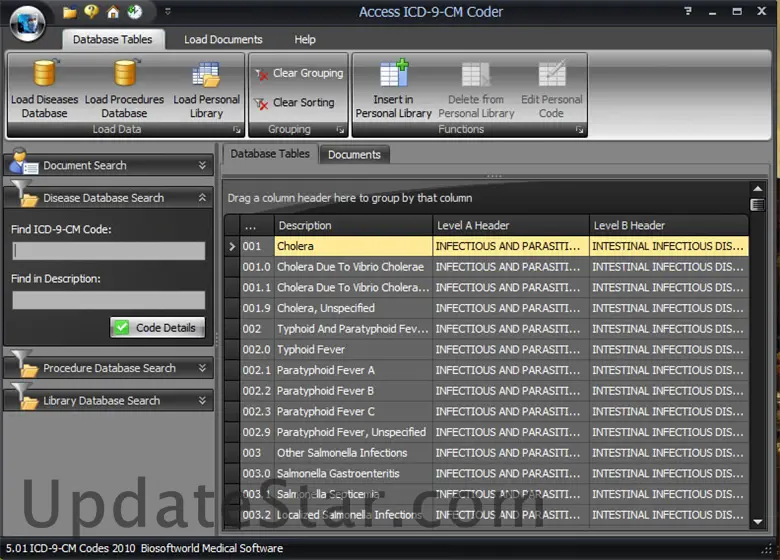Click the application orb button

click(x=27, y=23)
